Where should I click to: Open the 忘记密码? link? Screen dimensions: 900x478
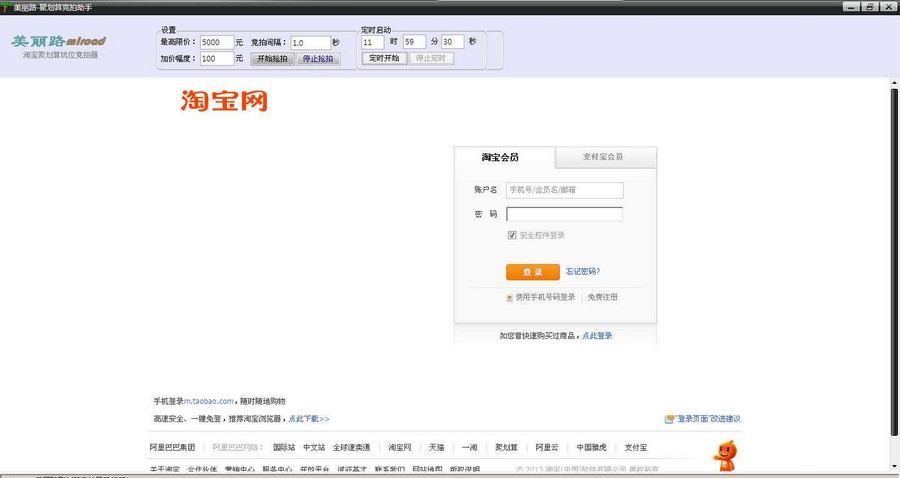pos(583,271)
